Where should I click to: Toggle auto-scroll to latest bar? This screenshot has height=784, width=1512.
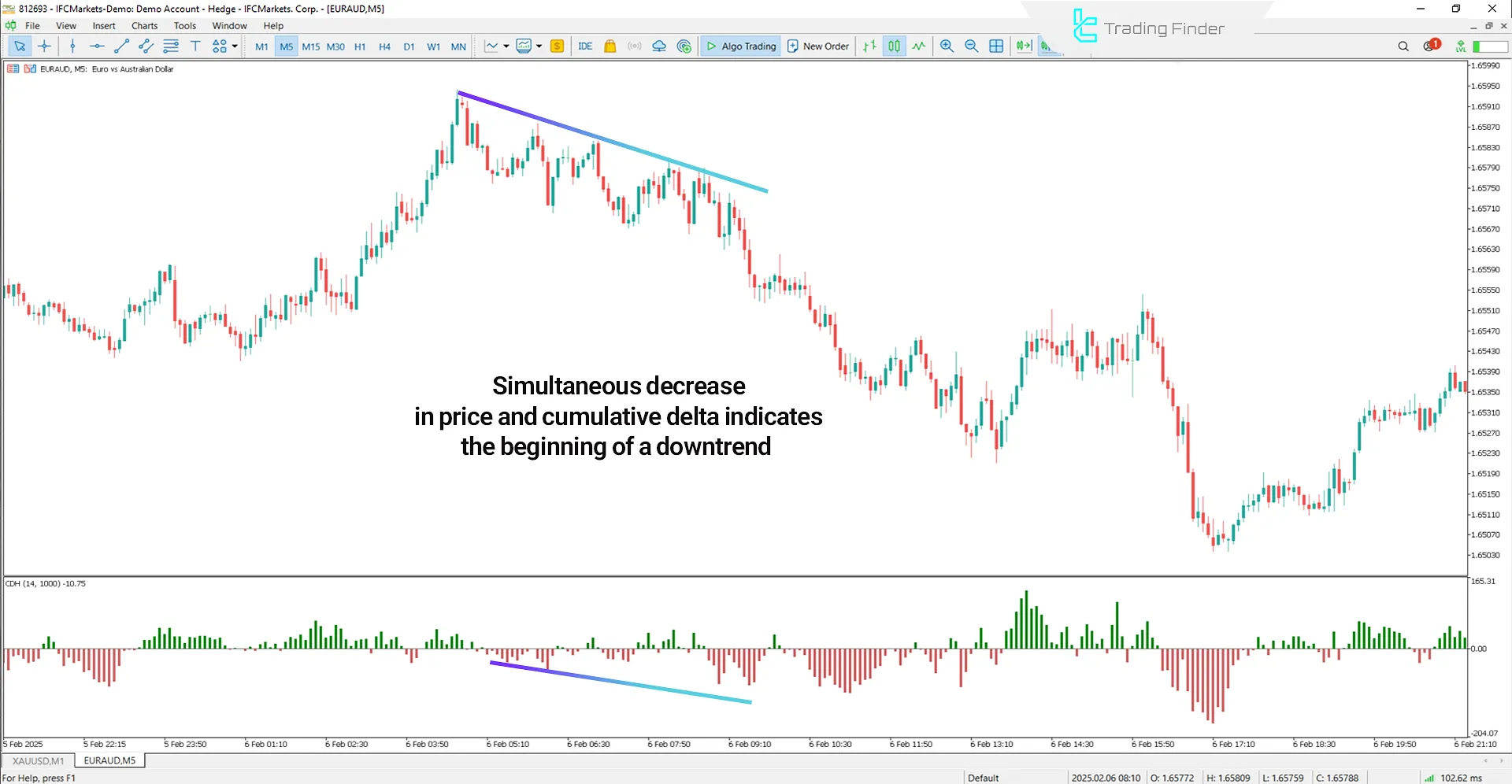tap(1024, 46)
